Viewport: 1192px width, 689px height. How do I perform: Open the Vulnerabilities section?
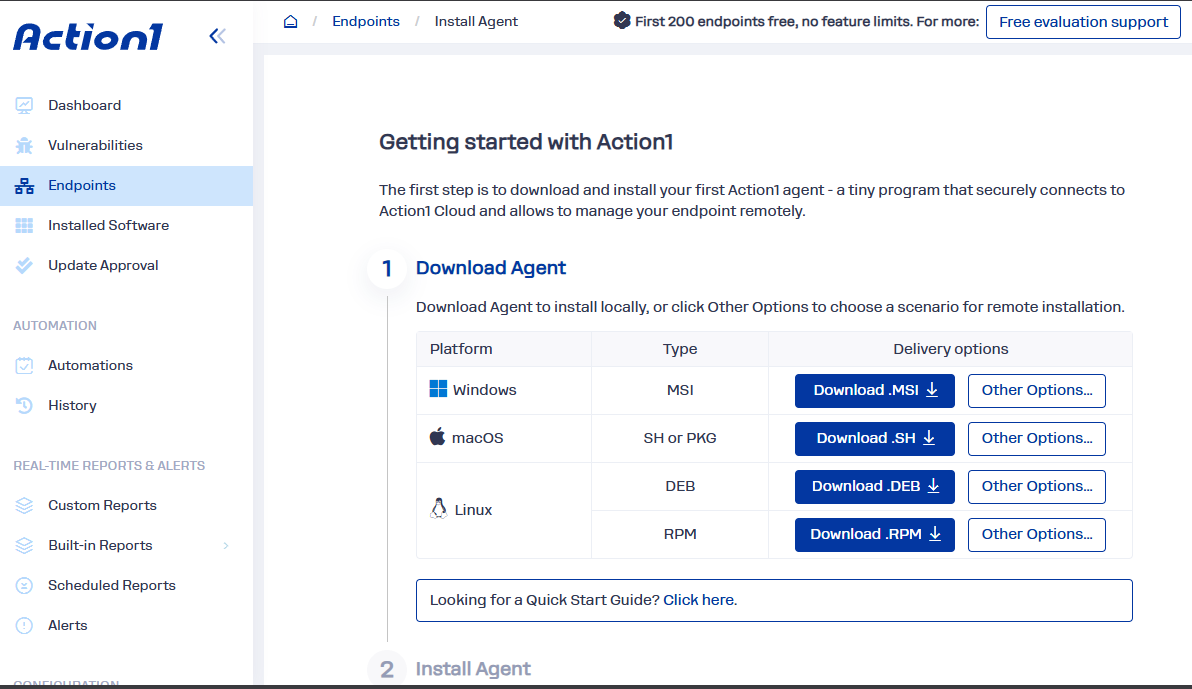coord(95,145)
